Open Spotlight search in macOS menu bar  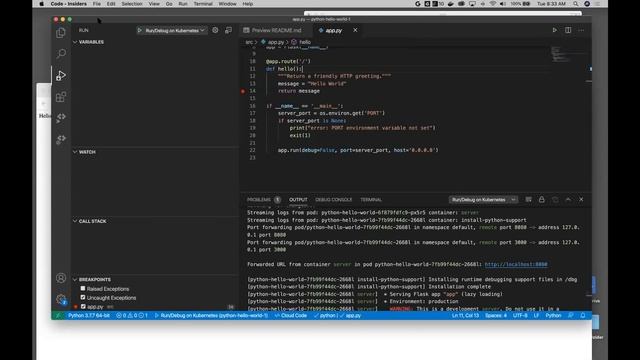576,4
